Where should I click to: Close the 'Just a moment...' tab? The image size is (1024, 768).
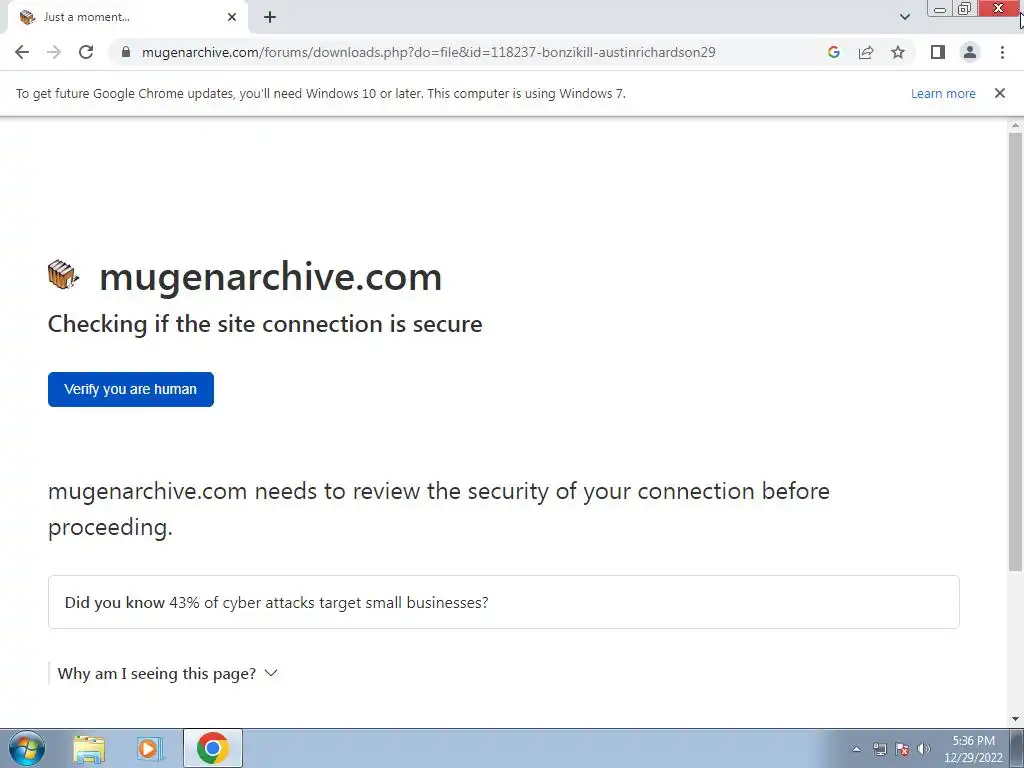[x=232, y=18]
